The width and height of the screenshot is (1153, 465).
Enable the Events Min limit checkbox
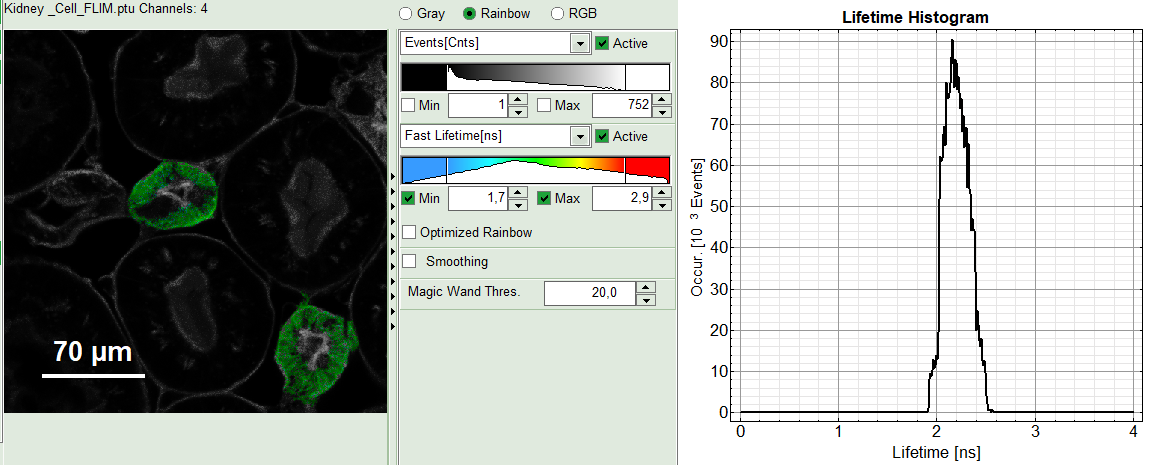click(408, 105)
